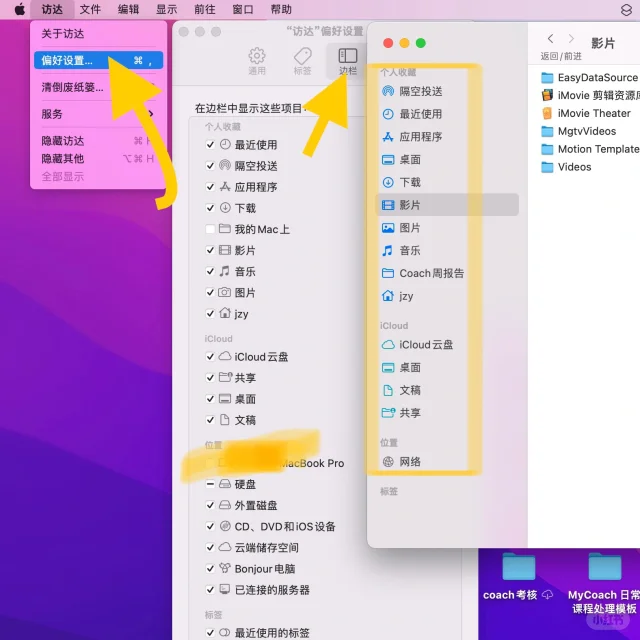Image resolution: width=640 pixels, height=640 pixels.
Task: Click the 共享 shared folder icon in sidebar
Action: (388, 413)
